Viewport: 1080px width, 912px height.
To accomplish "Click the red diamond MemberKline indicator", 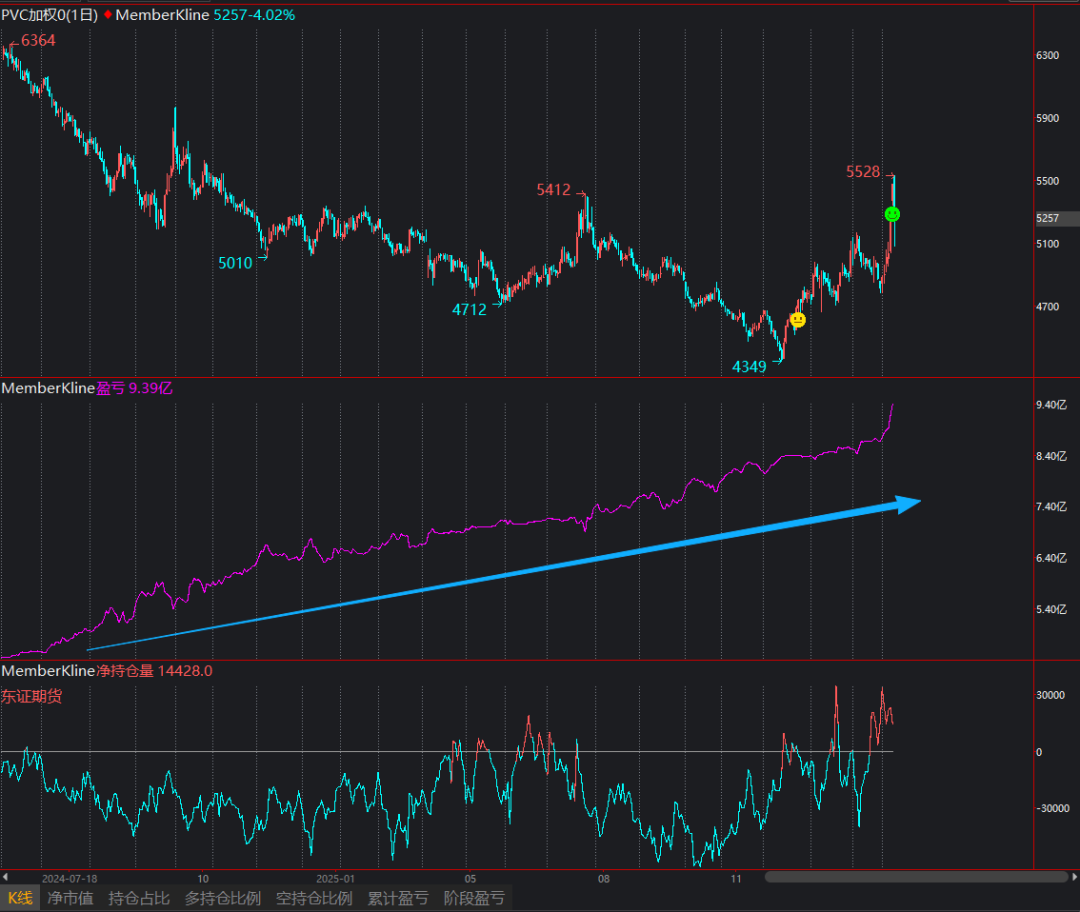I will (x=107, y=14).
